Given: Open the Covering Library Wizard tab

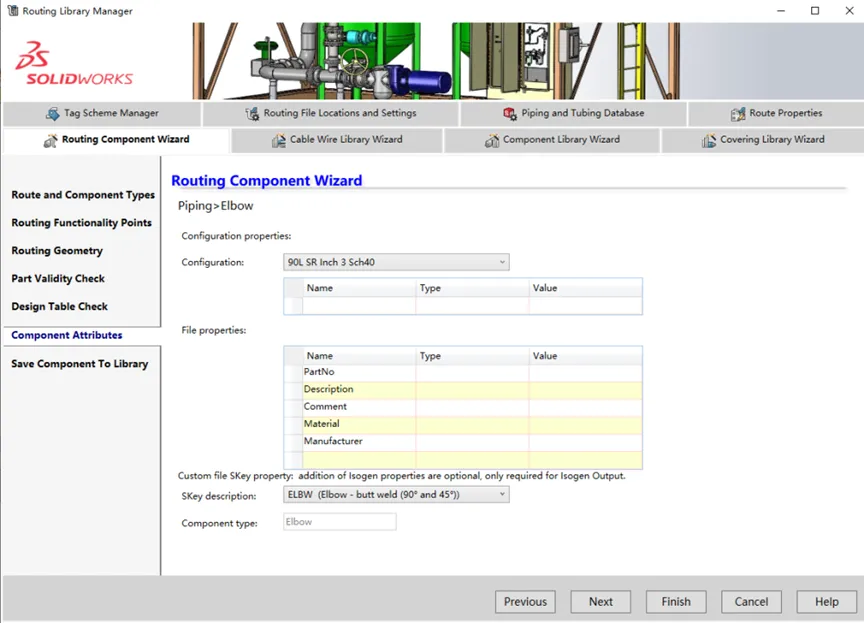Looking at the screenshot, I should click(763, 140).
